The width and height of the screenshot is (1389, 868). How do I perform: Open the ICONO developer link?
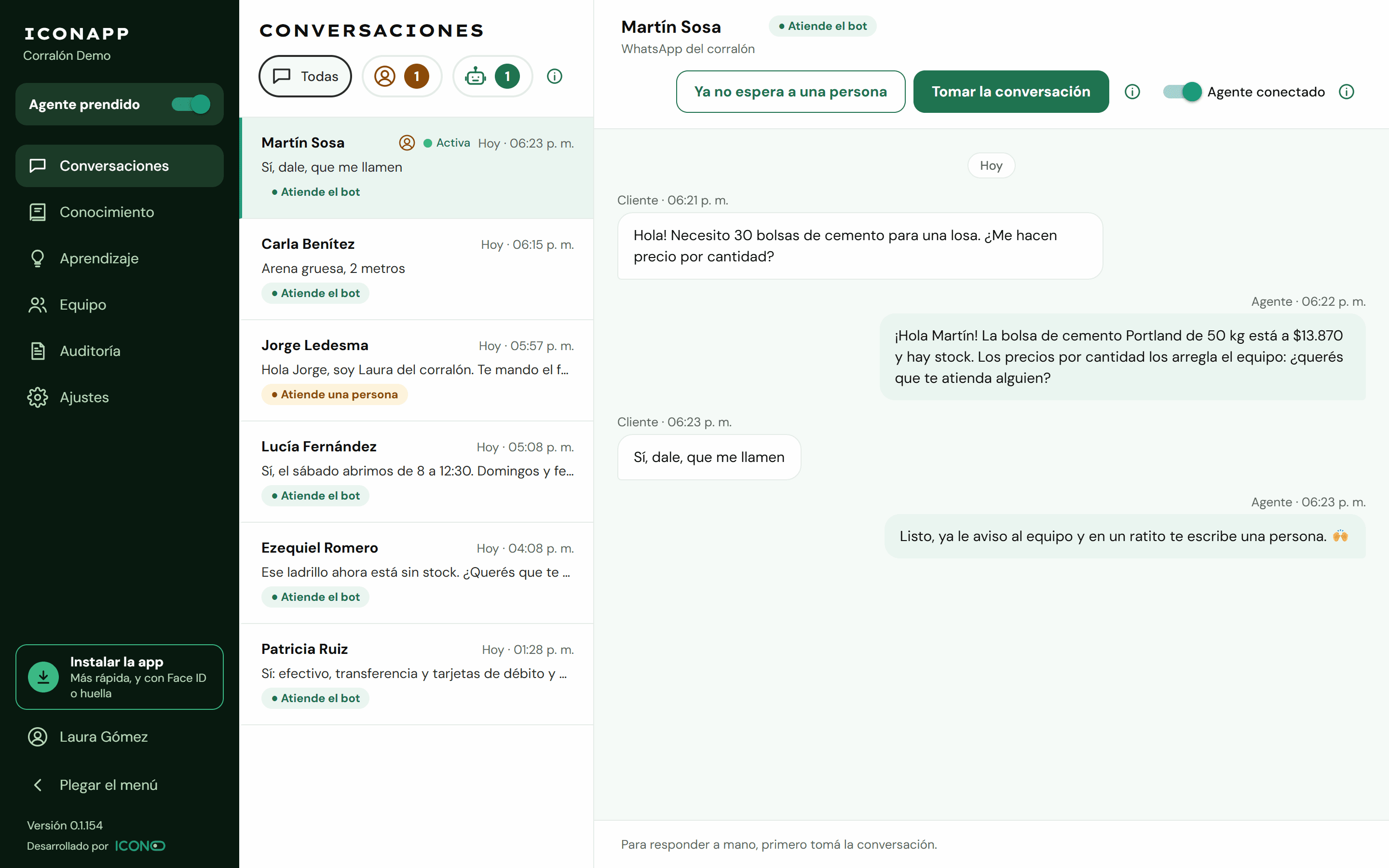(x=140, y=846)
